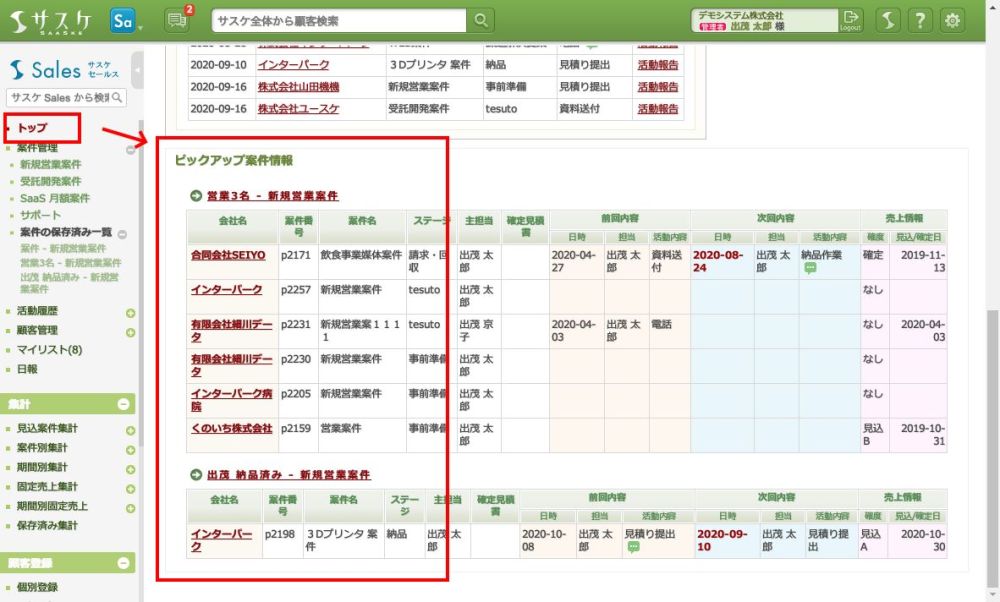Image resolution: width=1000 pixels, height=602 pixels.
Task: Click the くのいち株式会社 company link
Action: point(231,428)
